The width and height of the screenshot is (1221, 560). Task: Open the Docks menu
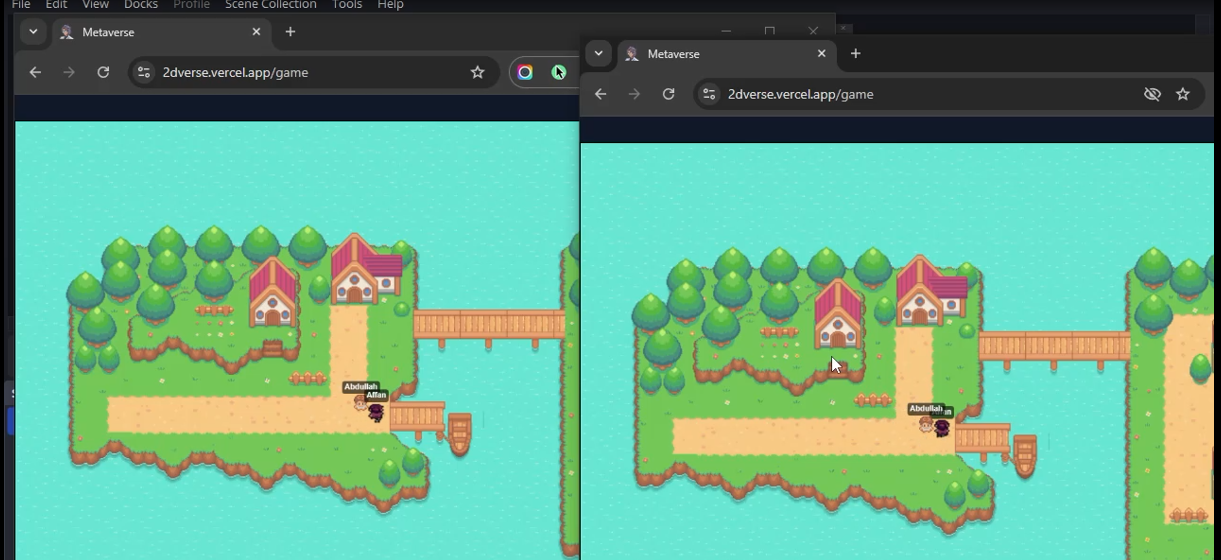pyautogui.click(x=140, y=5)
